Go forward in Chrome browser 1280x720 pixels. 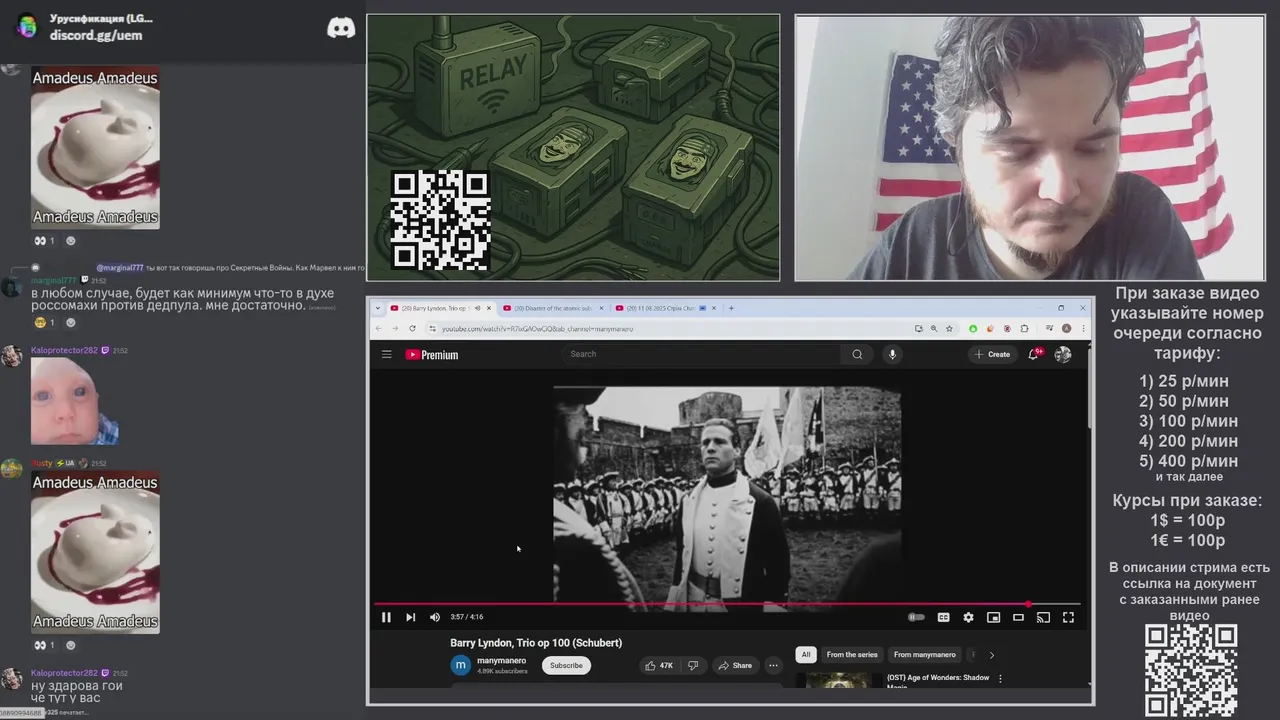coord(395,328)
